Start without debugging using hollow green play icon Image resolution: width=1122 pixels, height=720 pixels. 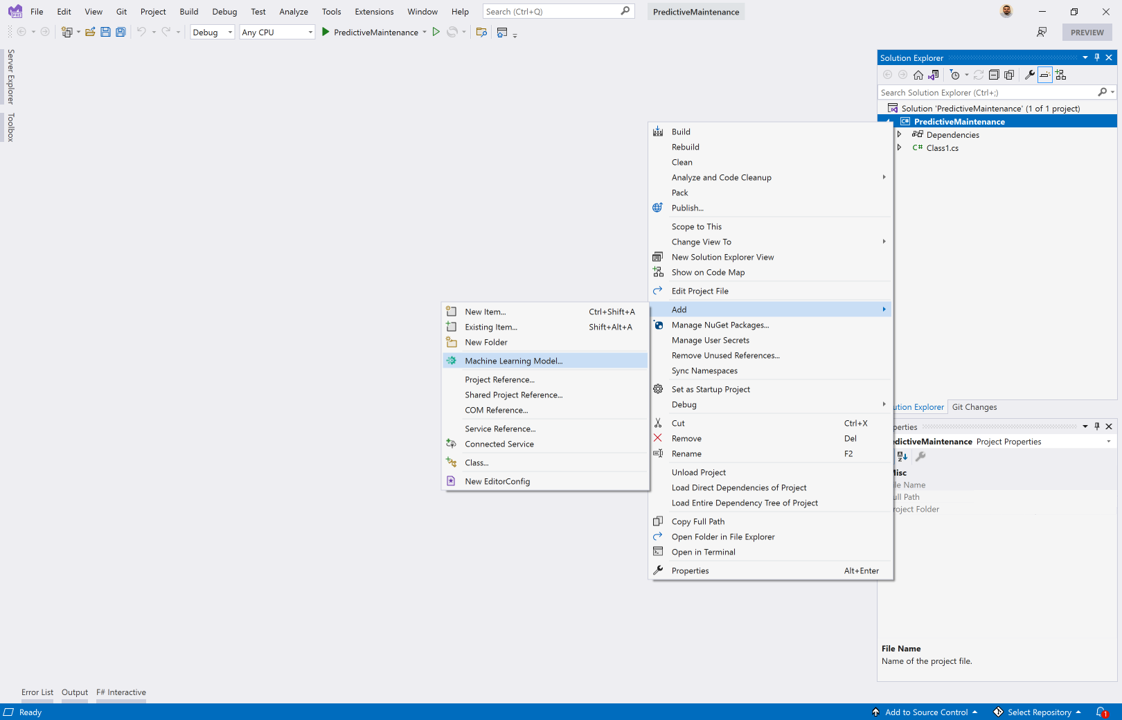tap(436, 32)
